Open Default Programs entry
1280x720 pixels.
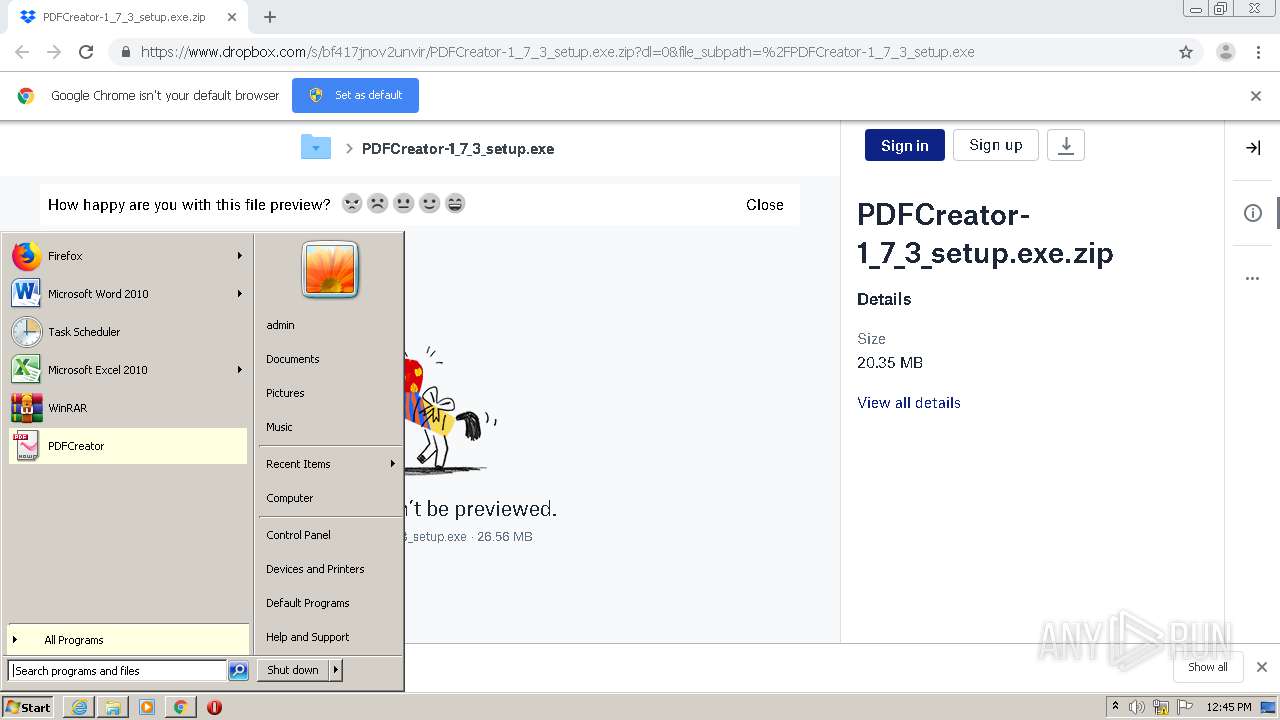(x=307, y=603)
